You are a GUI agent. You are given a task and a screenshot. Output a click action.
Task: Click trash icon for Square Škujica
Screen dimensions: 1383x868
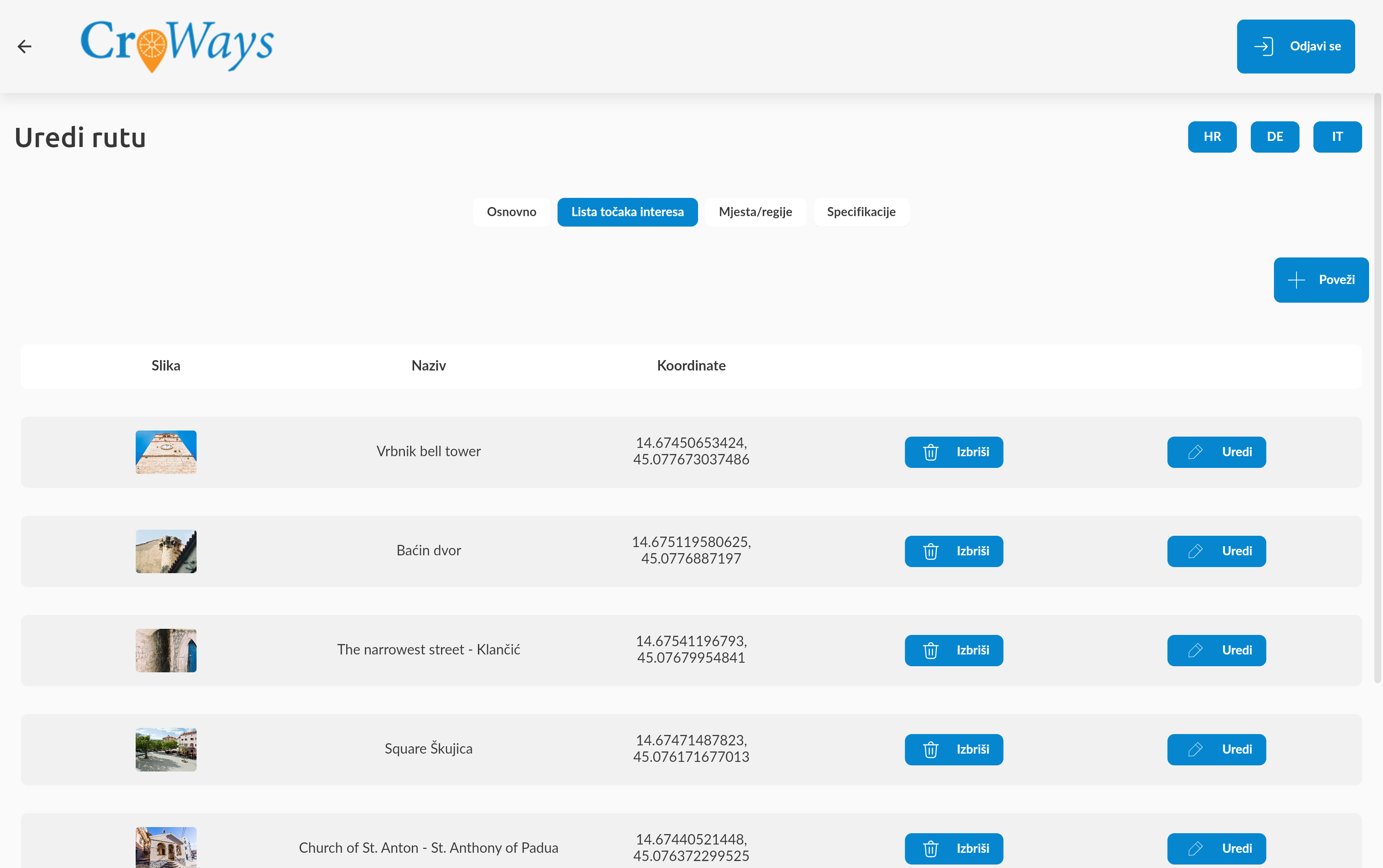[x=930, y=750]
